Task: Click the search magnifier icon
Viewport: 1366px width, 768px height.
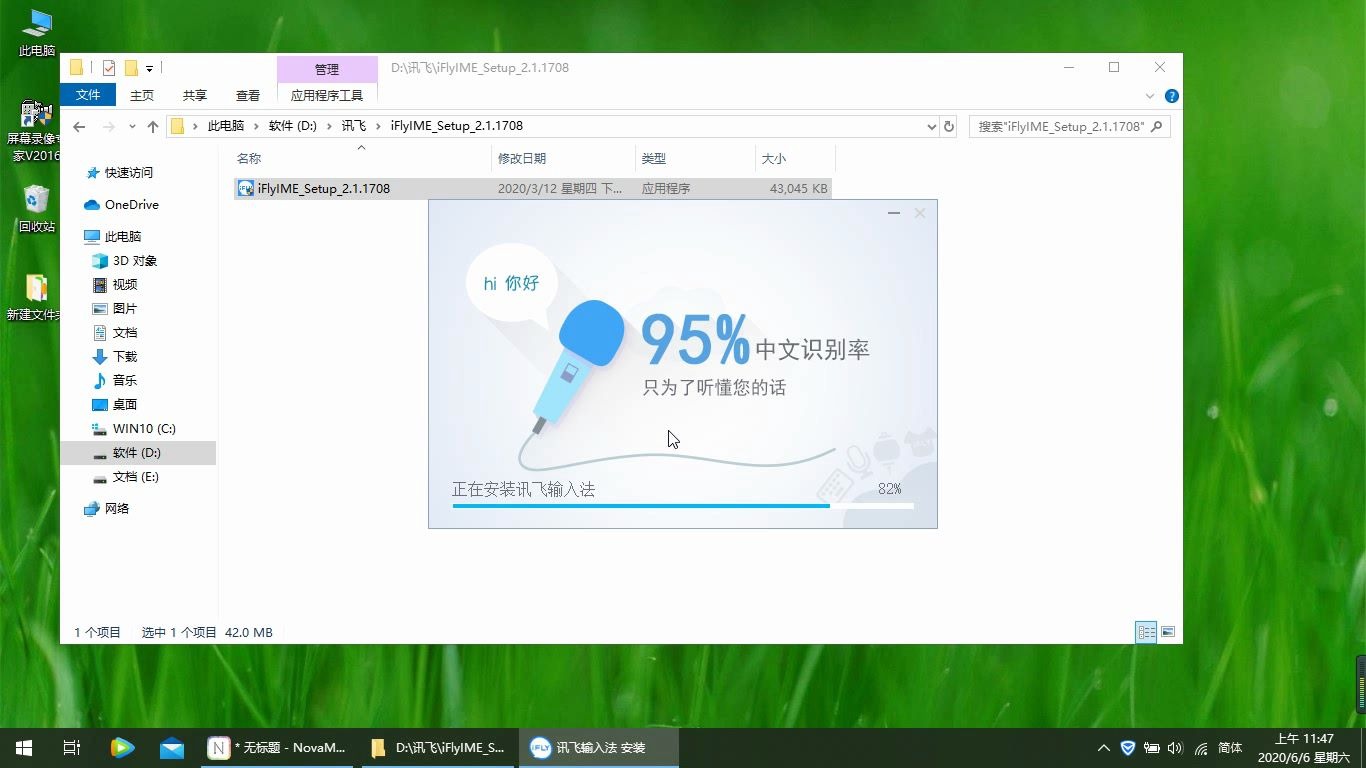Action: [1157, 127]
